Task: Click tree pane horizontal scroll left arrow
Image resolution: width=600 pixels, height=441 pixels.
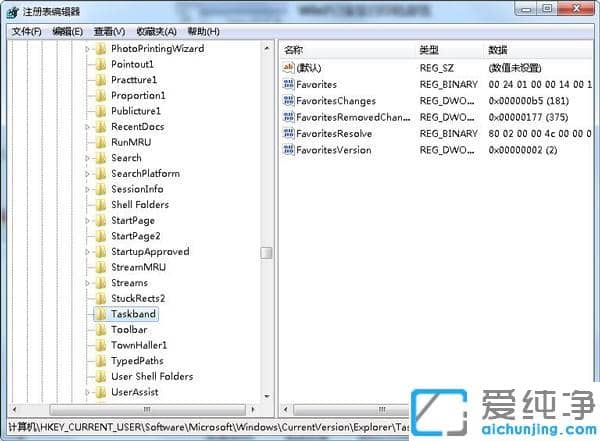Action: click(x=15, y=410)
